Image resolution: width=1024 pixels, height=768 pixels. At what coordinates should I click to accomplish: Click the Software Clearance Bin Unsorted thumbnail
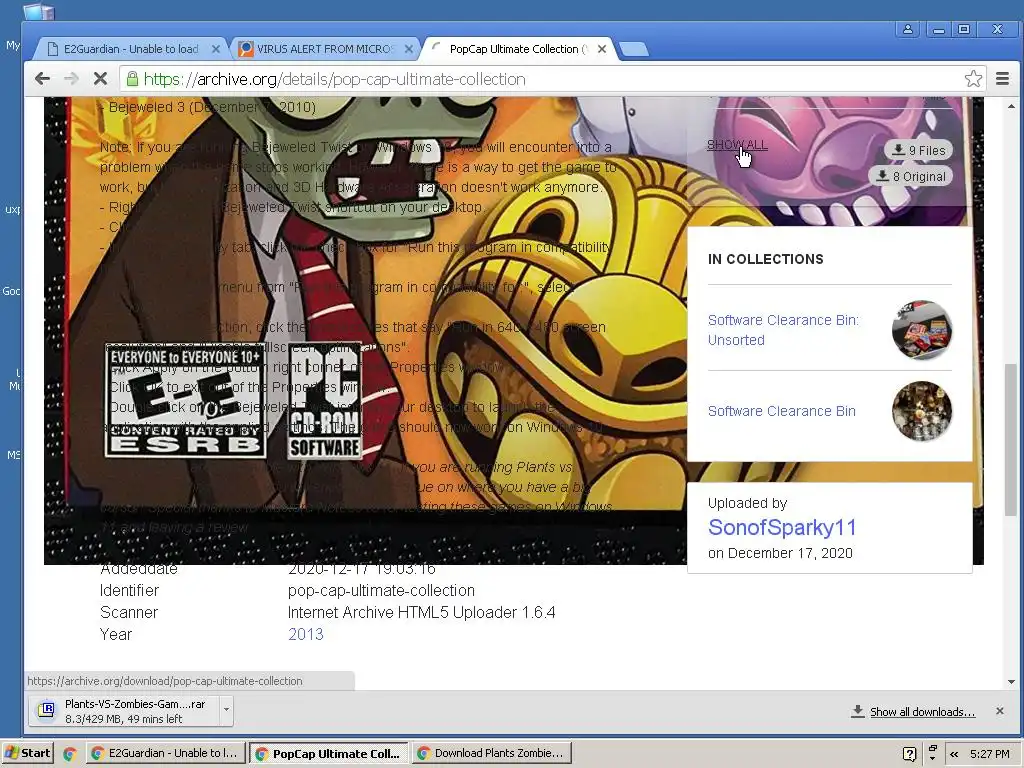point(921,330)
